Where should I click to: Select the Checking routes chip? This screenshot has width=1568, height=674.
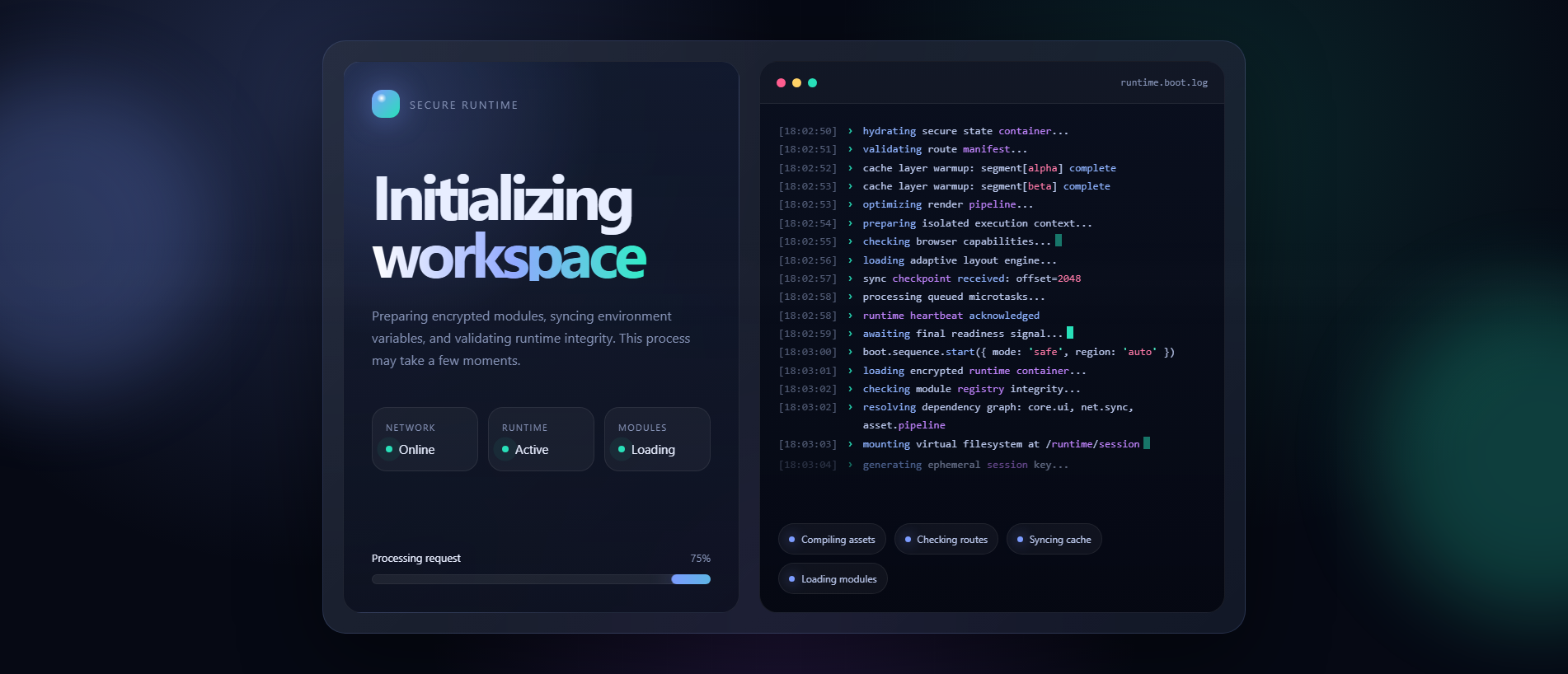click(946, 539)
